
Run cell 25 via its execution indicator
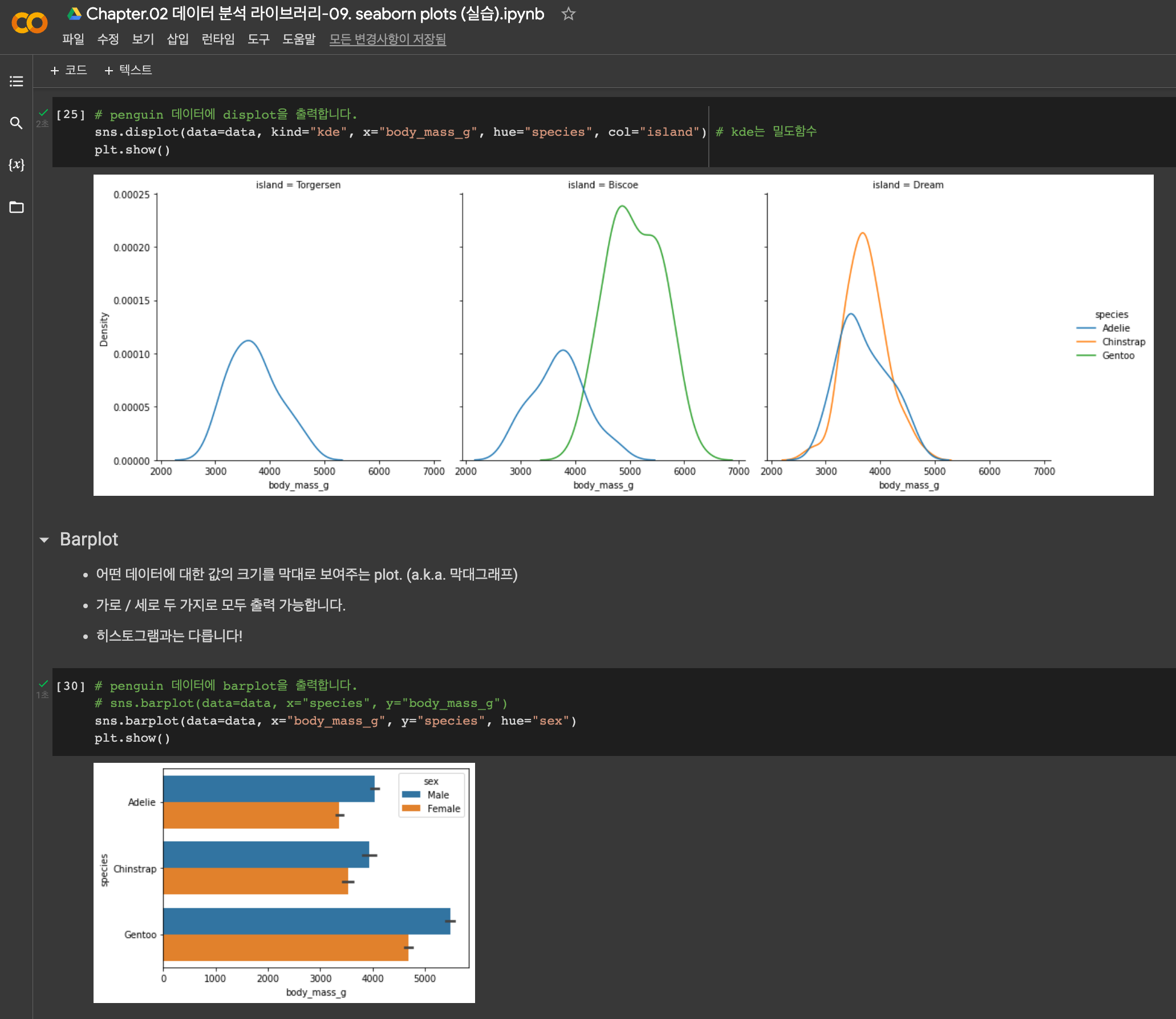click(x=70, y=115)
